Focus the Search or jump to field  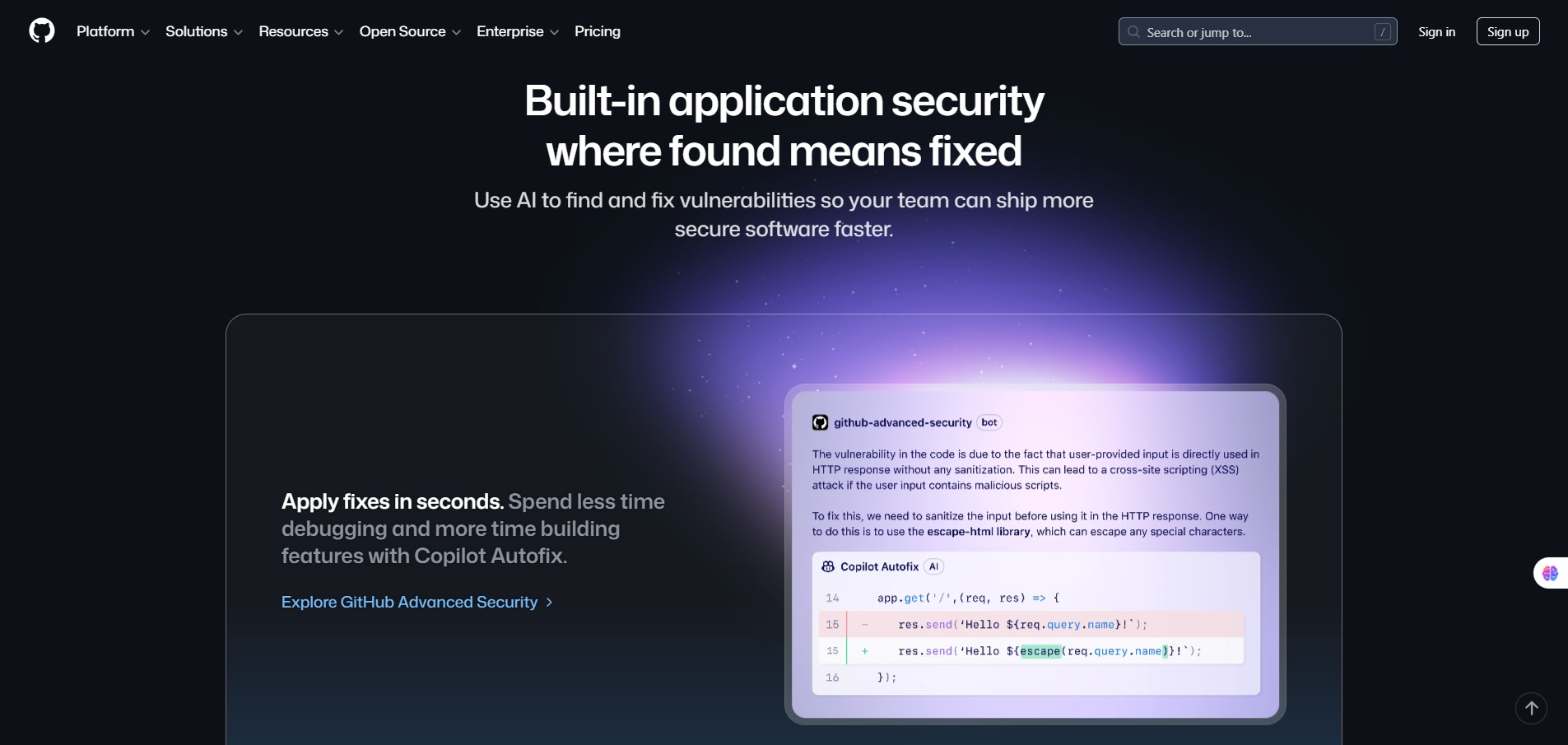1258,31
